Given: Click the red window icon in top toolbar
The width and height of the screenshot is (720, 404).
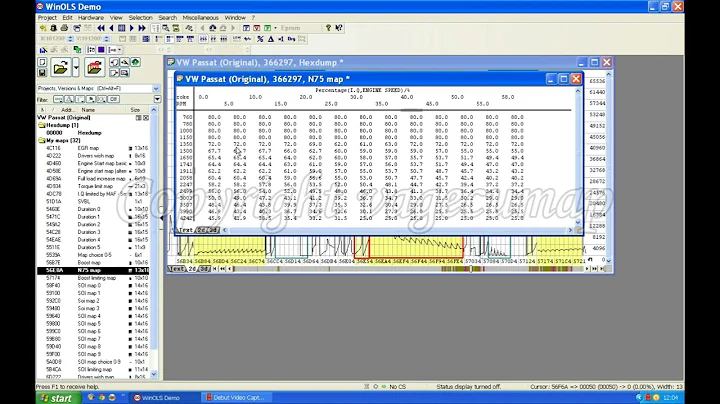Looking at the screenshot, I should coord(257,28).
